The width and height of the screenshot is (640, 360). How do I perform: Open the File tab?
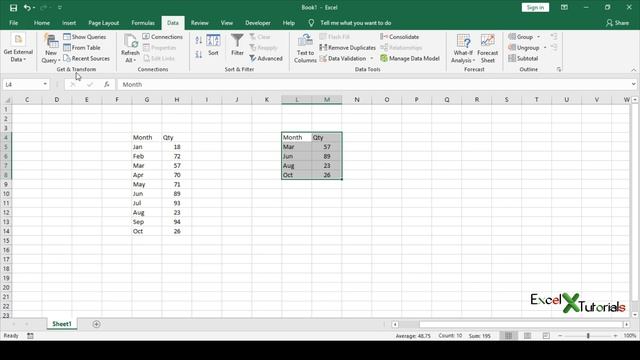13,23
